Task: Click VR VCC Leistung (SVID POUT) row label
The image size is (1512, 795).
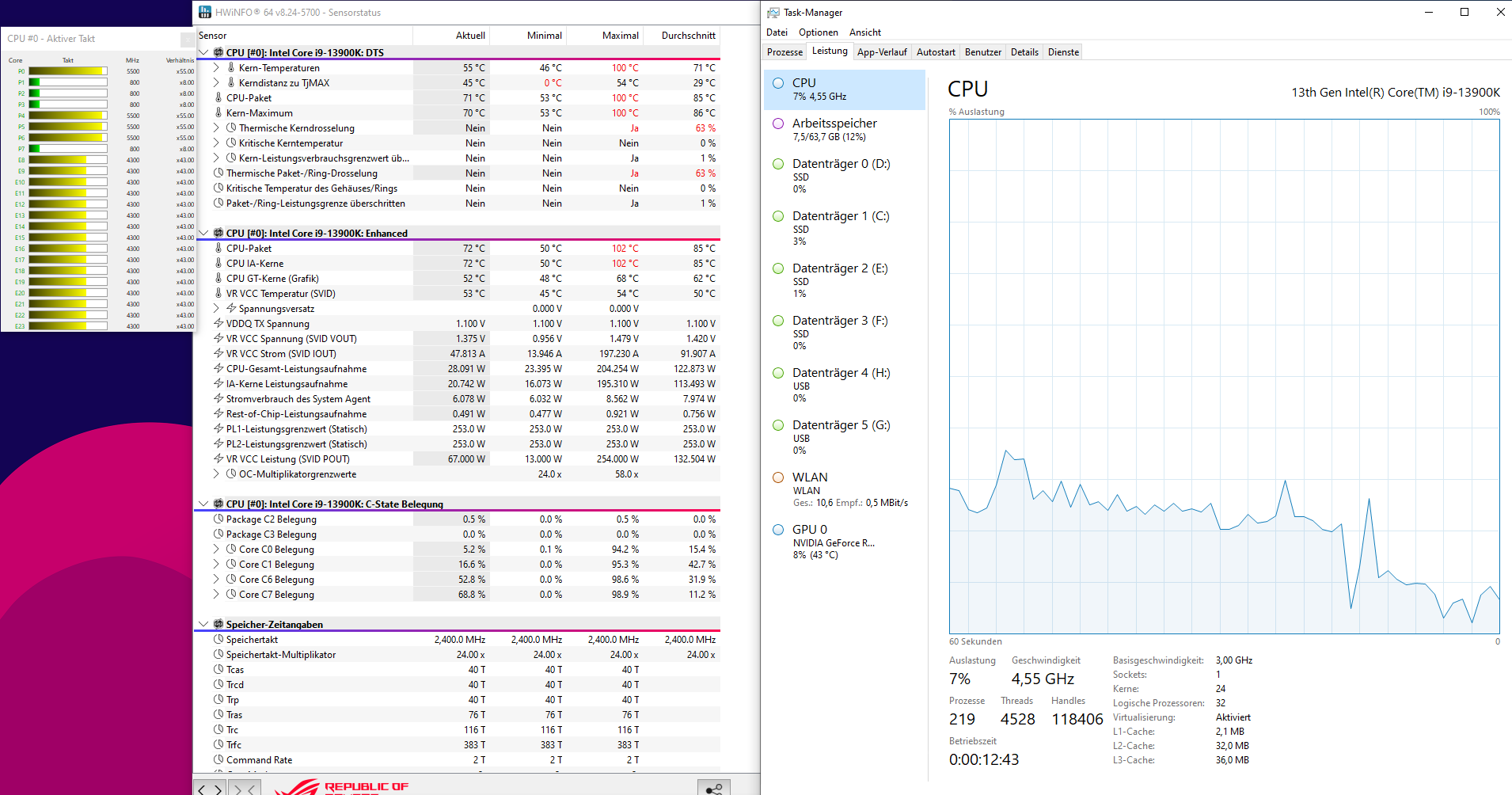Action: coord(287,458)
